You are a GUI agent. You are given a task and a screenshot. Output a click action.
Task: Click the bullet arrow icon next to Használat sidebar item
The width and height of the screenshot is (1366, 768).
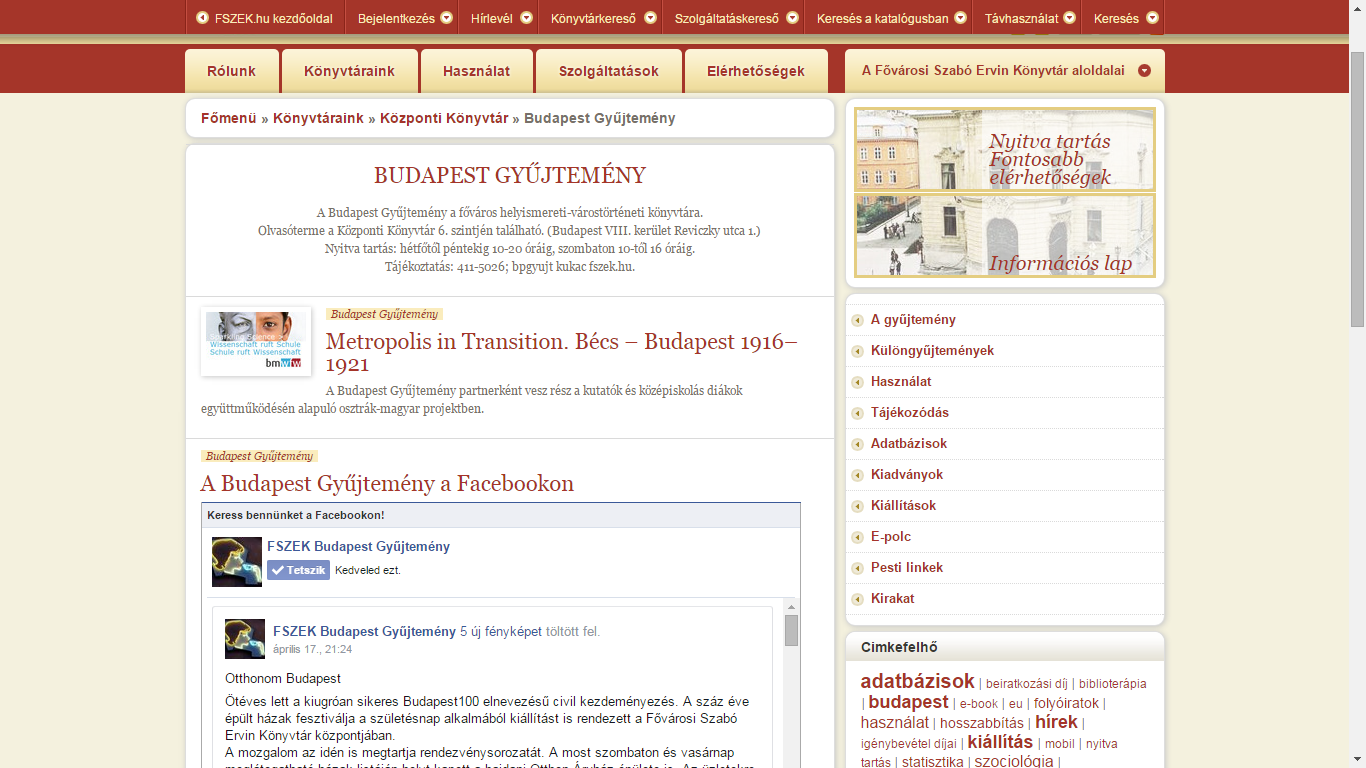pyautogui.click(x=858, y=382)
